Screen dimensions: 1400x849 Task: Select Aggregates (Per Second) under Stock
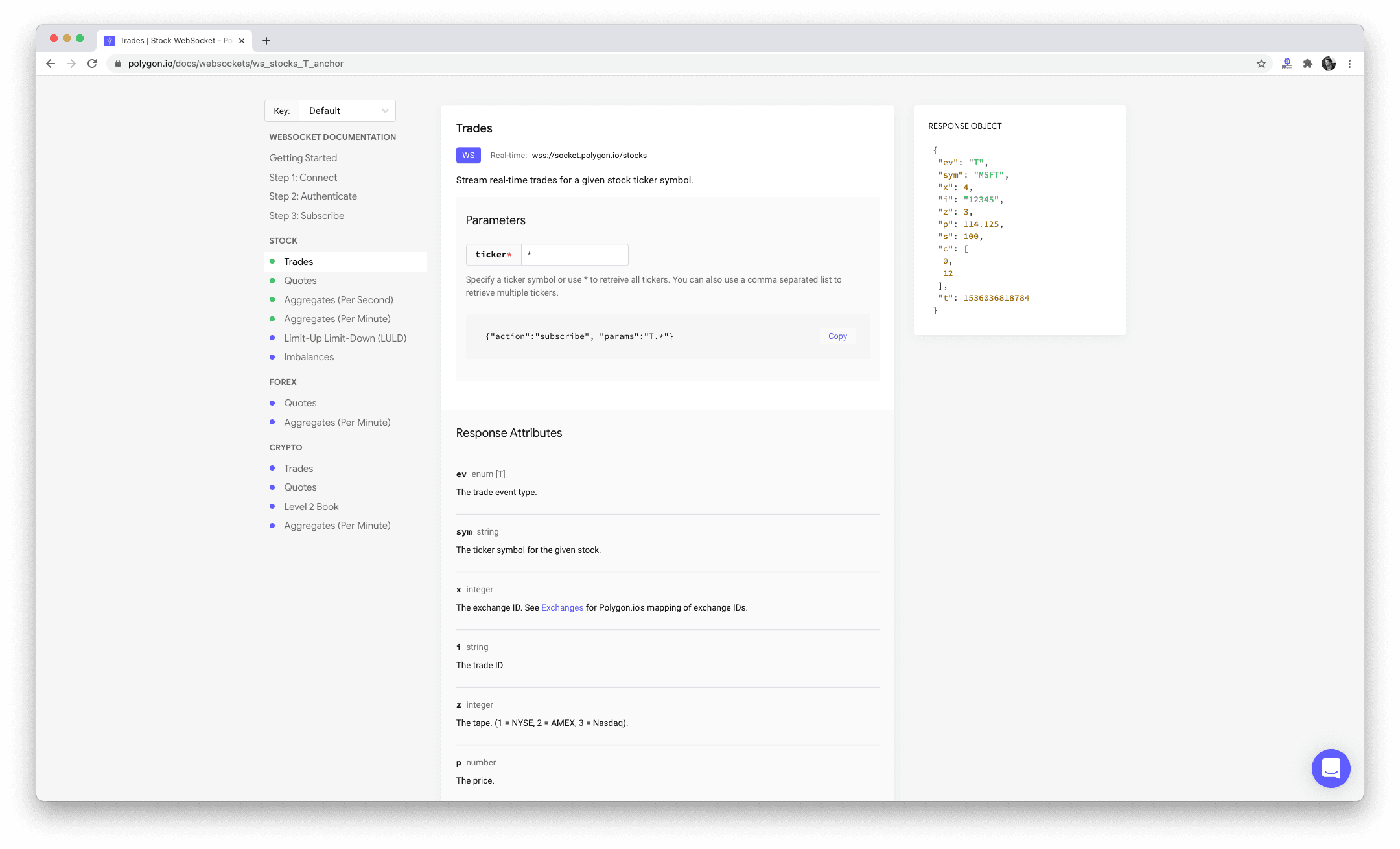point(338,300)
